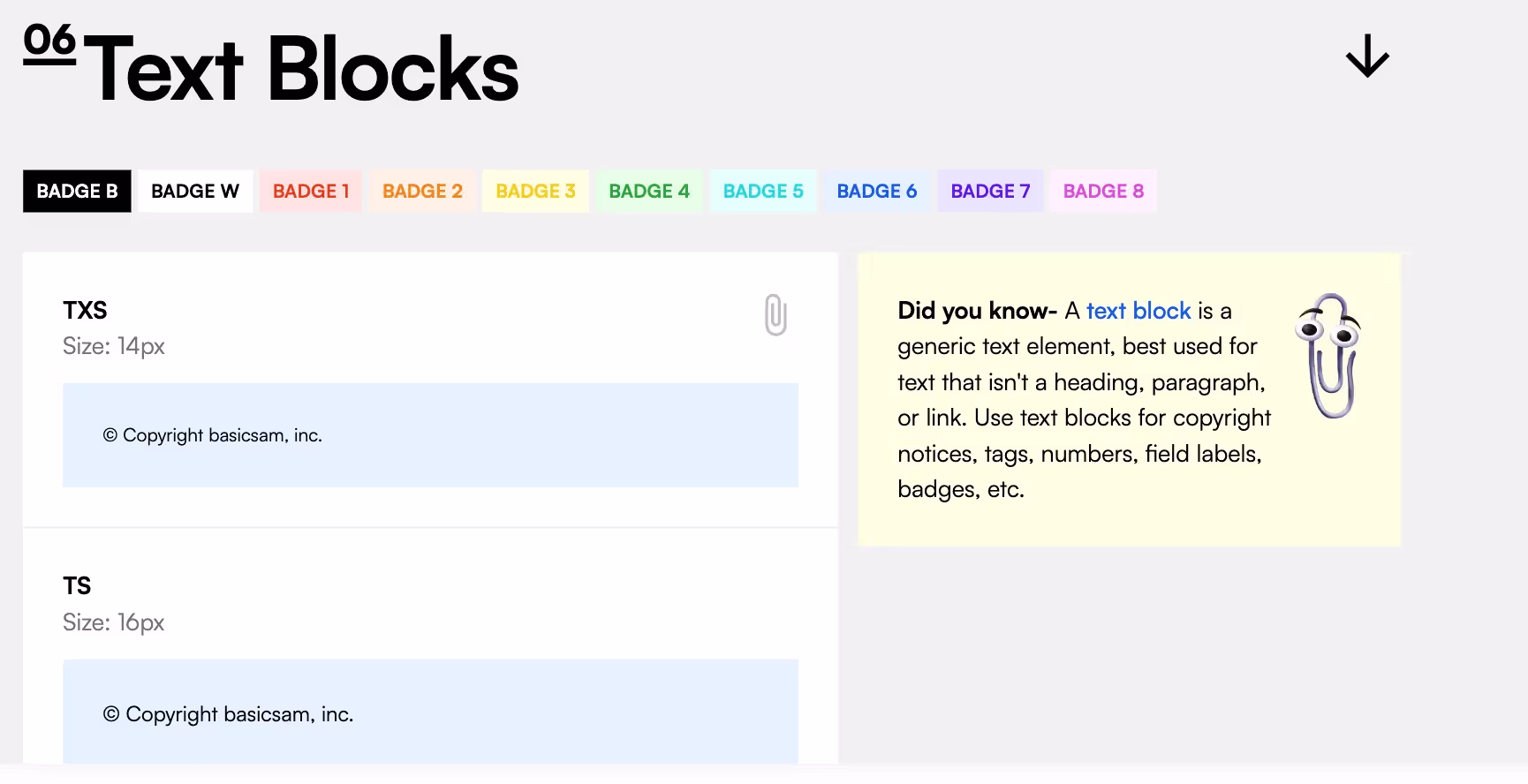This screenshot has height=784, width=1528.
Task: Click the cyan BADGE 5 badge
Action: click(763, 191)
